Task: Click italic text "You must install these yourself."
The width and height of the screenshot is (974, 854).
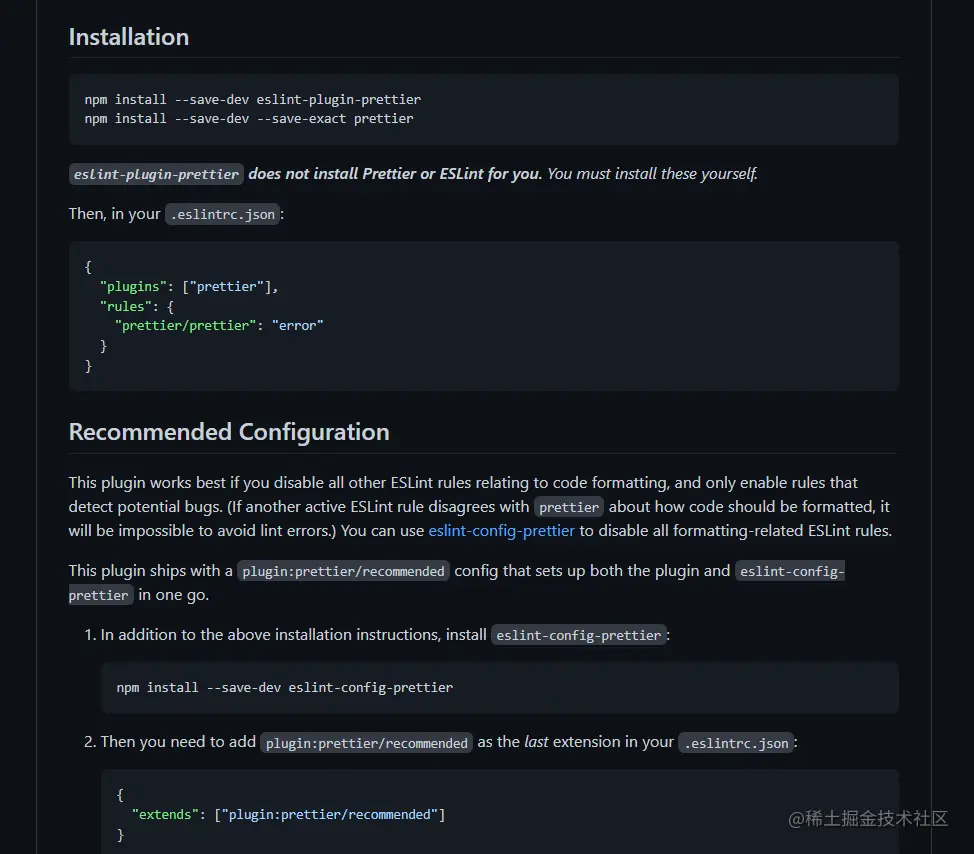Action: pos(653,174)
